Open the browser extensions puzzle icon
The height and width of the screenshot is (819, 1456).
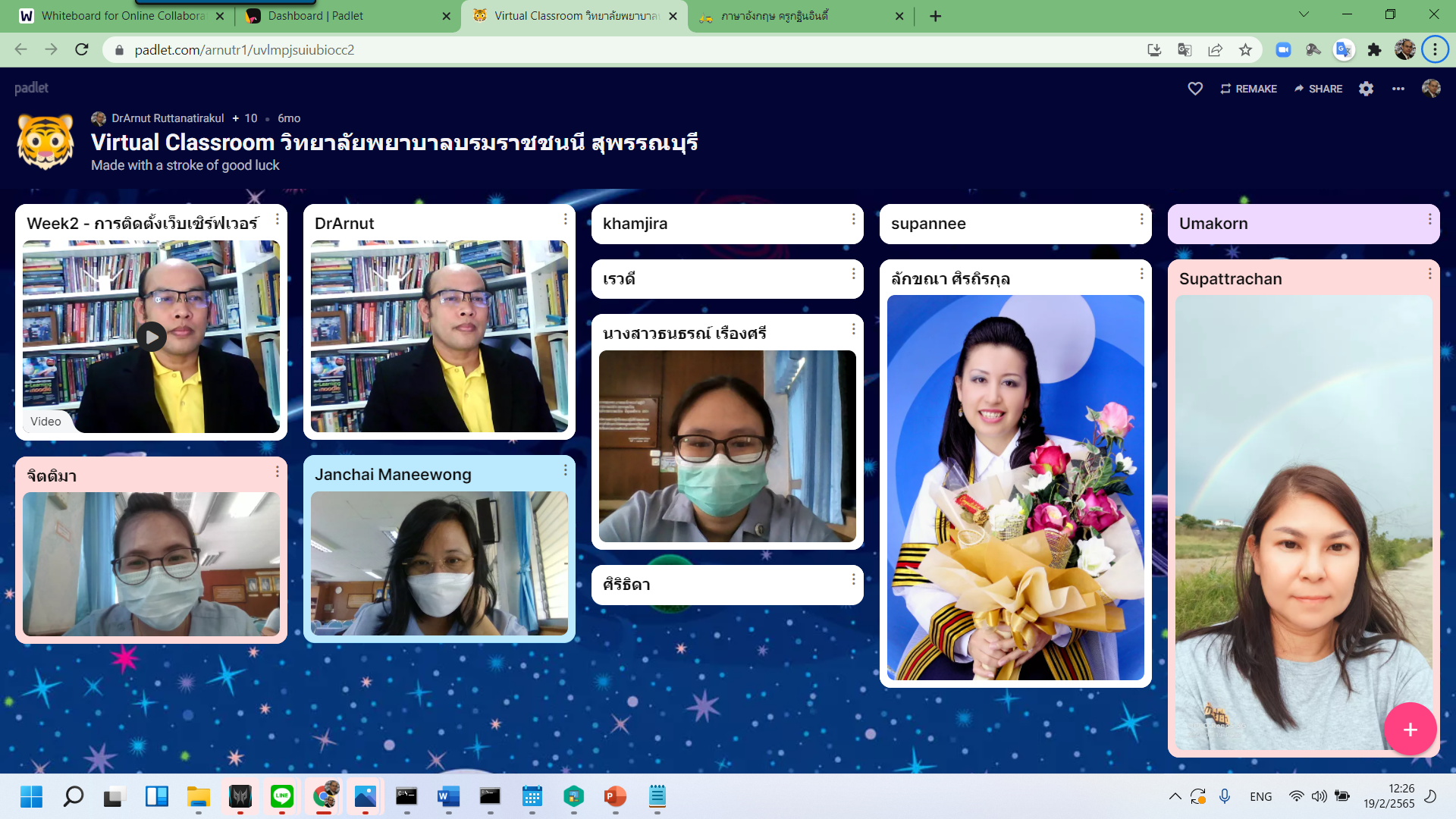pyautogui.click(x=1375, y=50)
